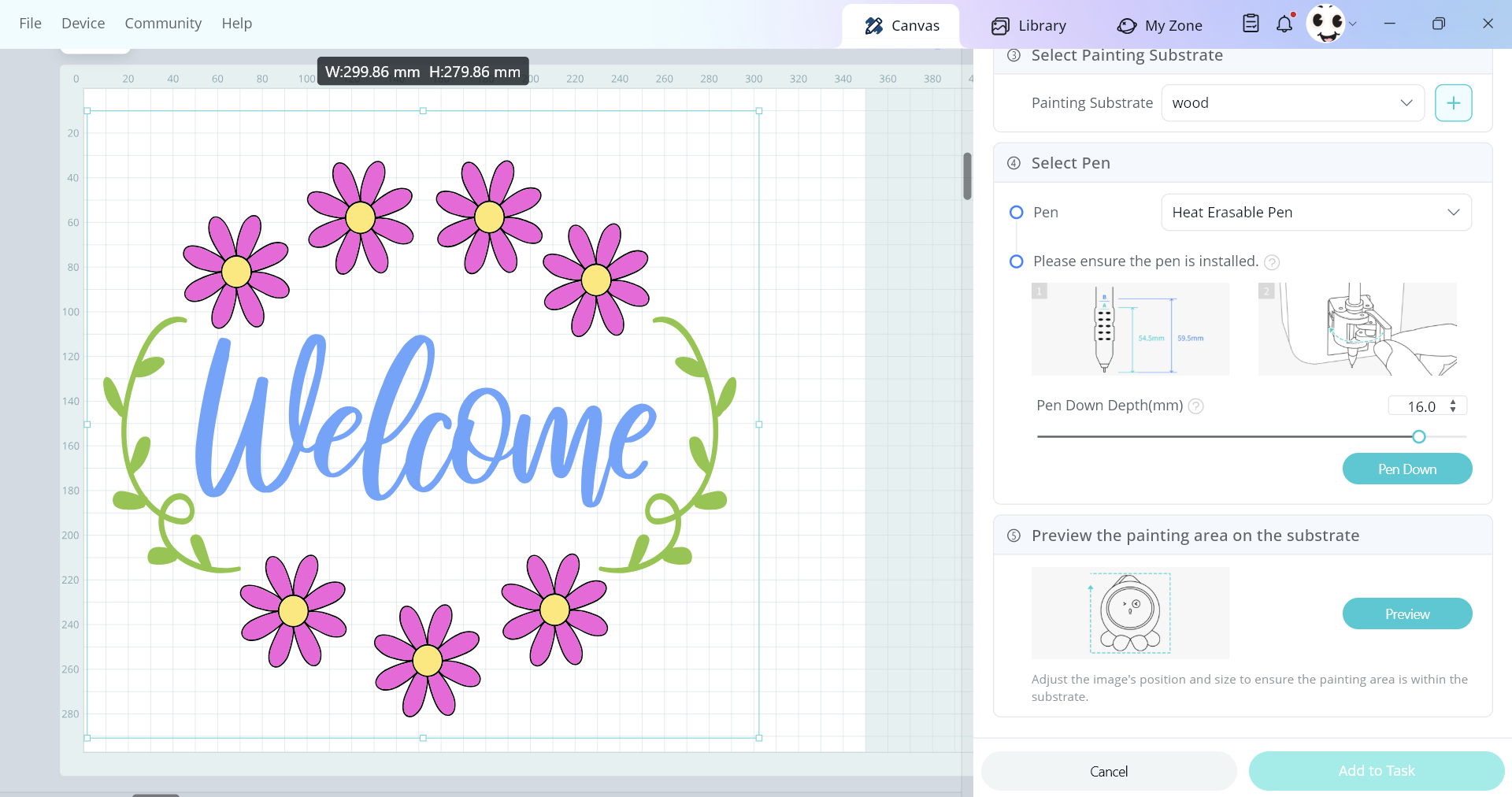Switch to the Library tab
This screenshot has height=797, width=1512.
pos(1028,26)
